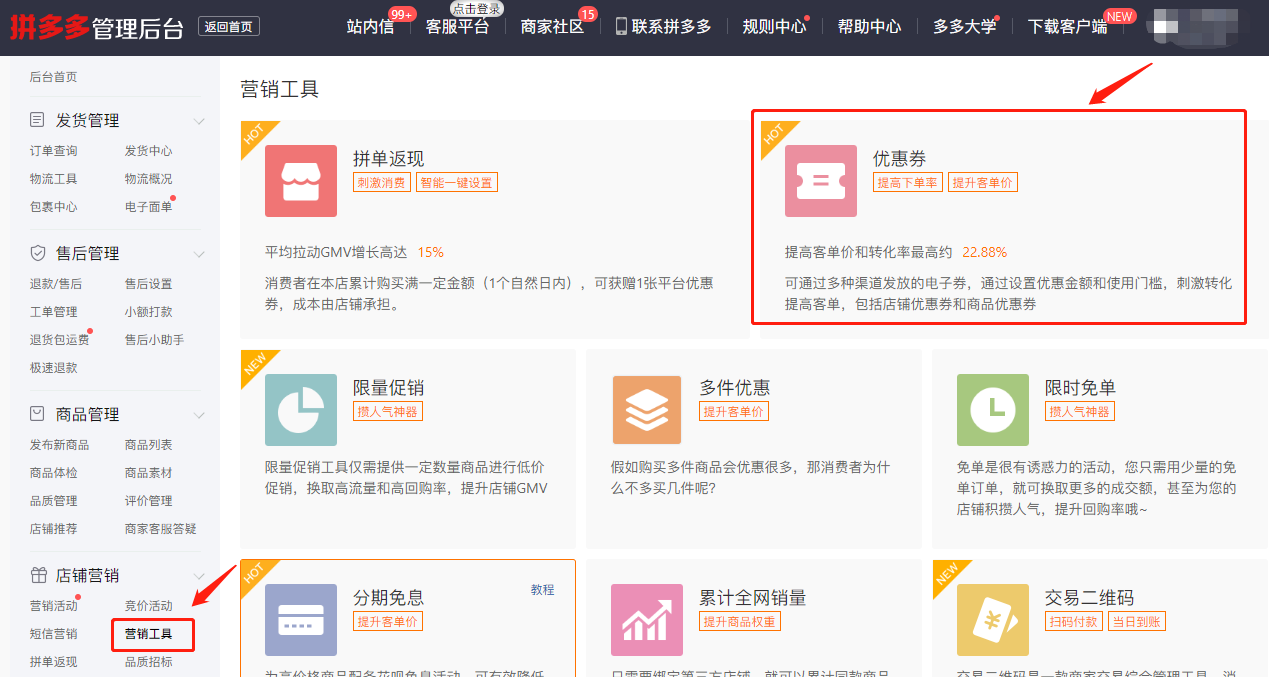
Task: Click the 发货管理 list icon
Action: pyautogui.click(x=38, y=120)
